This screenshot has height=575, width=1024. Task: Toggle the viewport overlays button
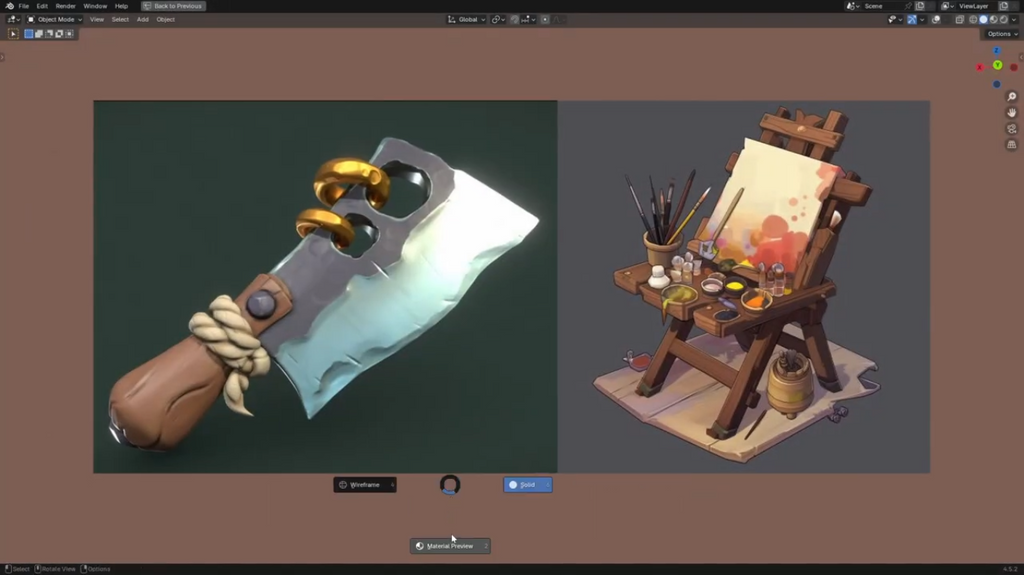[936, 20]
